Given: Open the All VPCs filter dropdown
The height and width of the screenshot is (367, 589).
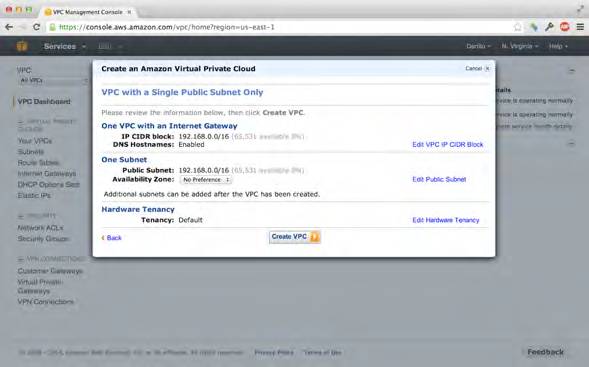Looking at the screenshot, I should [53, 80].
